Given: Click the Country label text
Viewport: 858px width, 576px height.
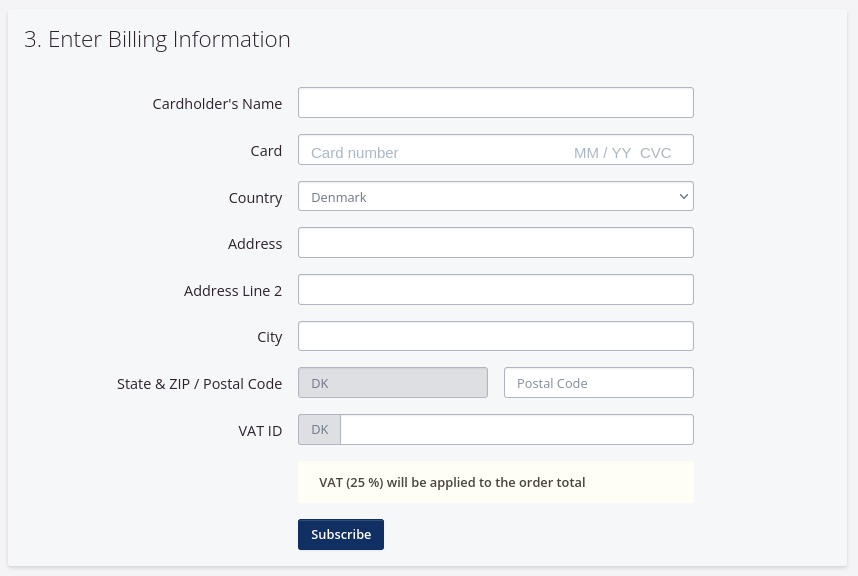Looking at the screenshot, I should point(255,198).
